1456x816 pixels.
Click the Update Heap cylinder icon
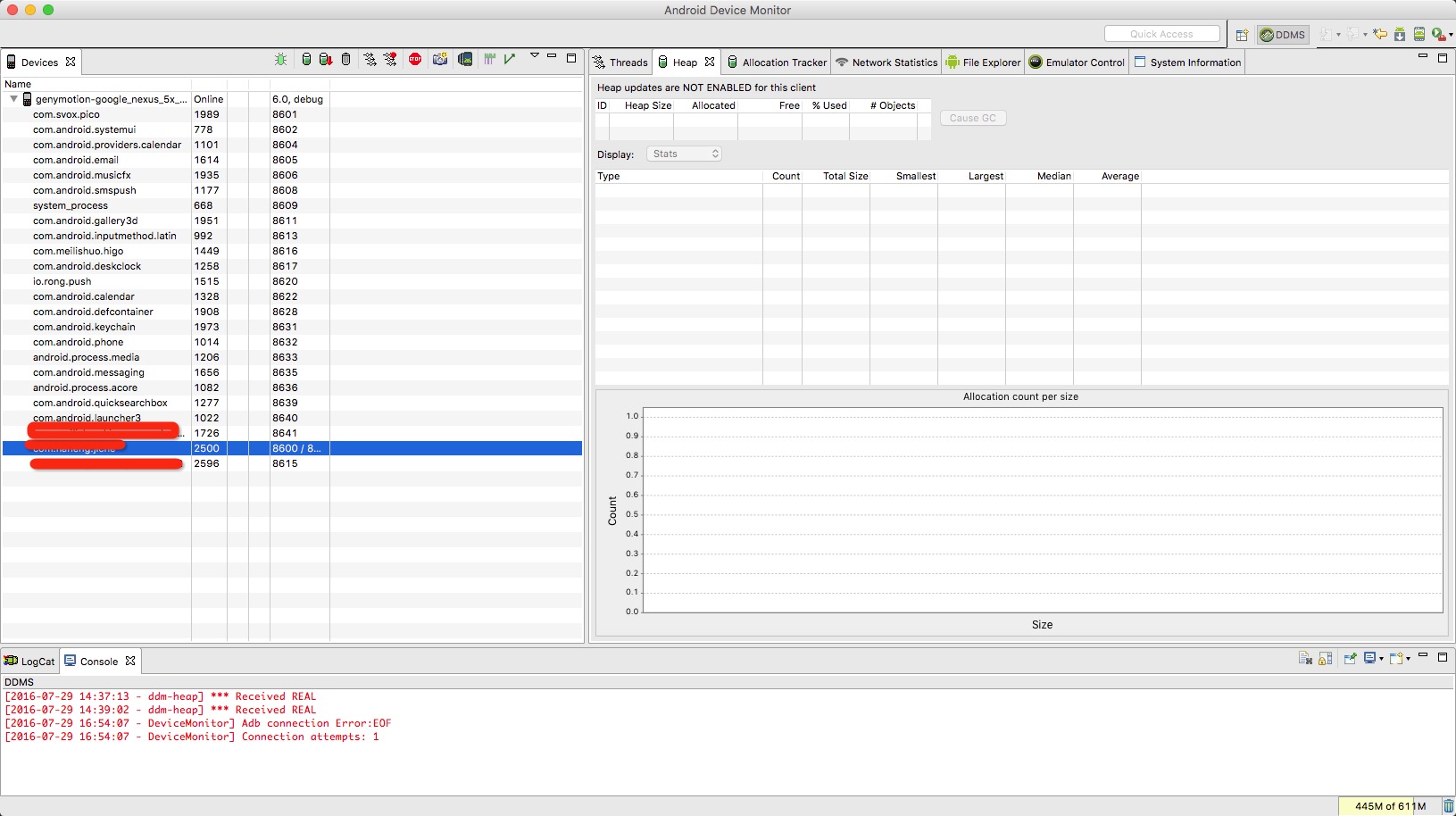pos(306,60)
